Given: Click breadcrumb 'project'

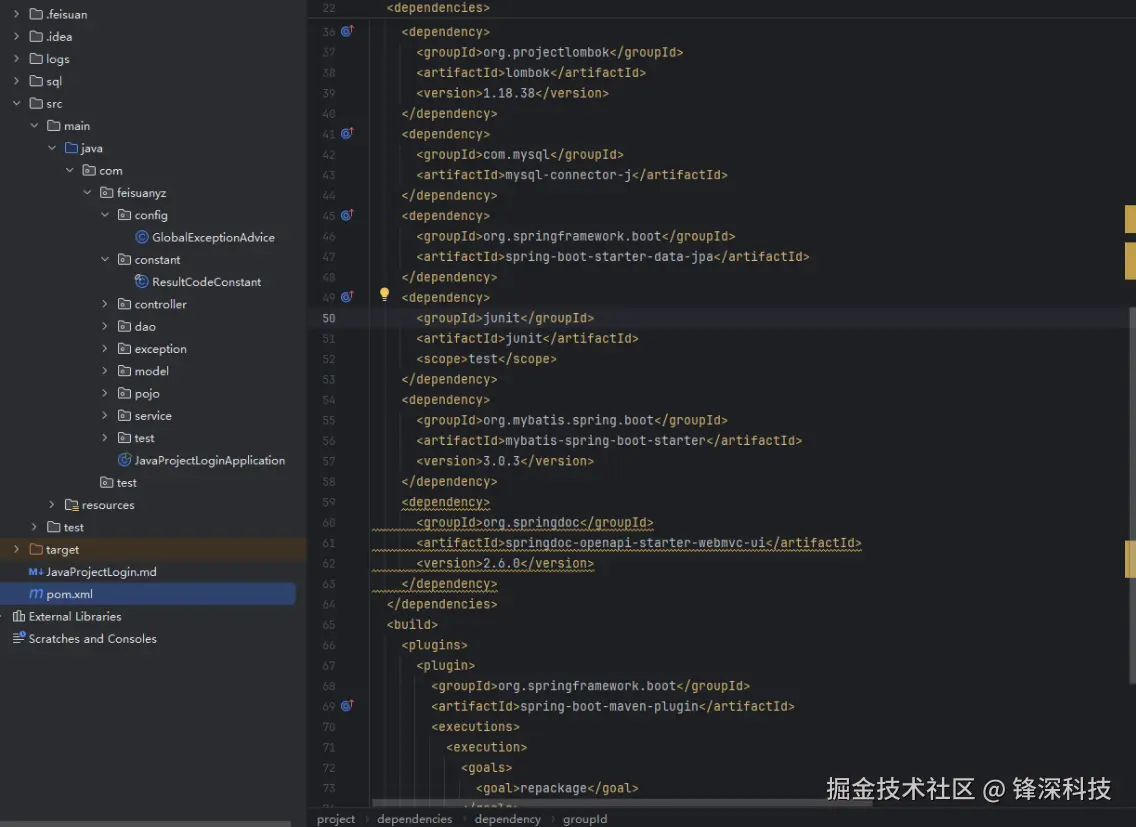Looking at the screenshot, I should (336, 818).
